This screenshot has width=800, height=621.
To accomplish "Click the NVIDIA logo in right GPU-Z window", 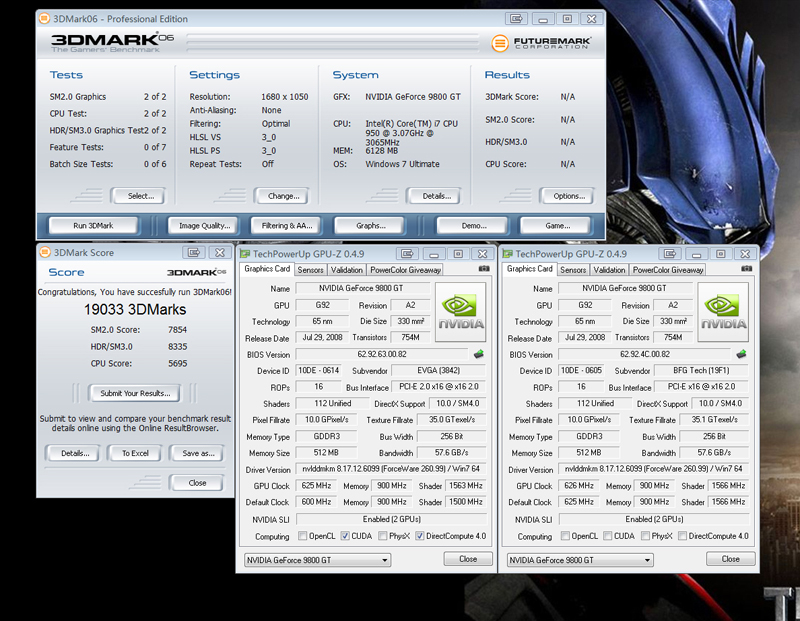I will [x=723, y=312].
